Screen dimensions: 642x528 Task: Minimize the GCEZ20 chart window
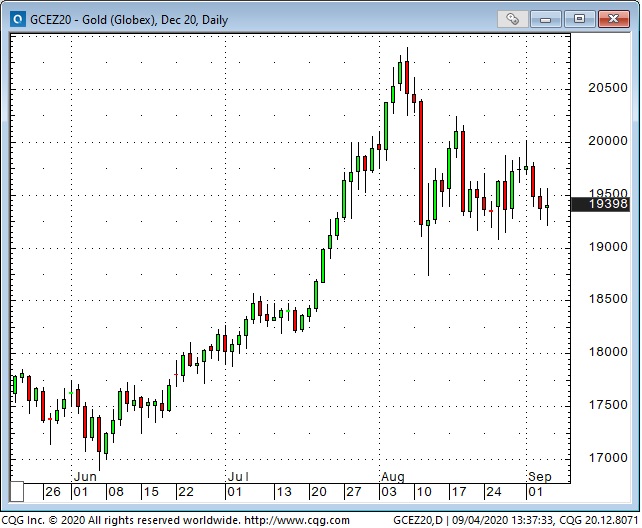click(546, 19)
